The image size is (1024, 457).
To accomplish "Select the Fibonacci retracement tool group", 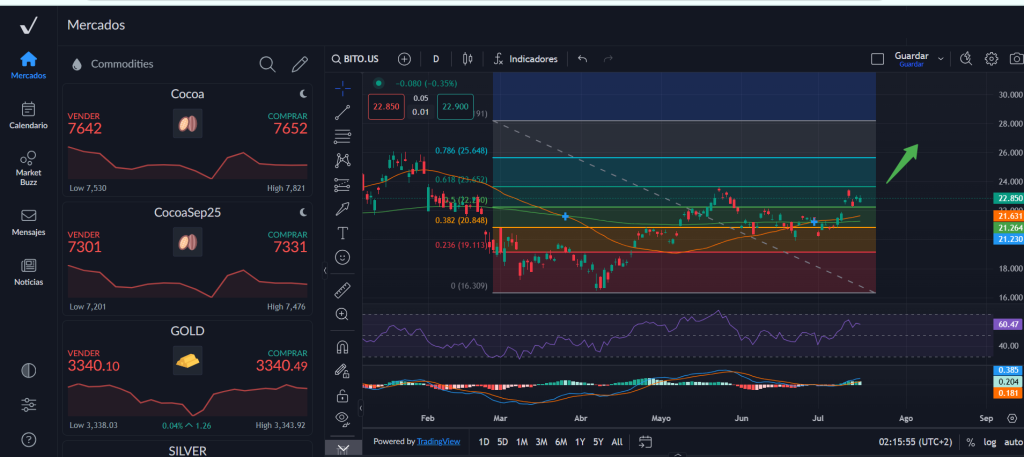I will tap(342, 136).
